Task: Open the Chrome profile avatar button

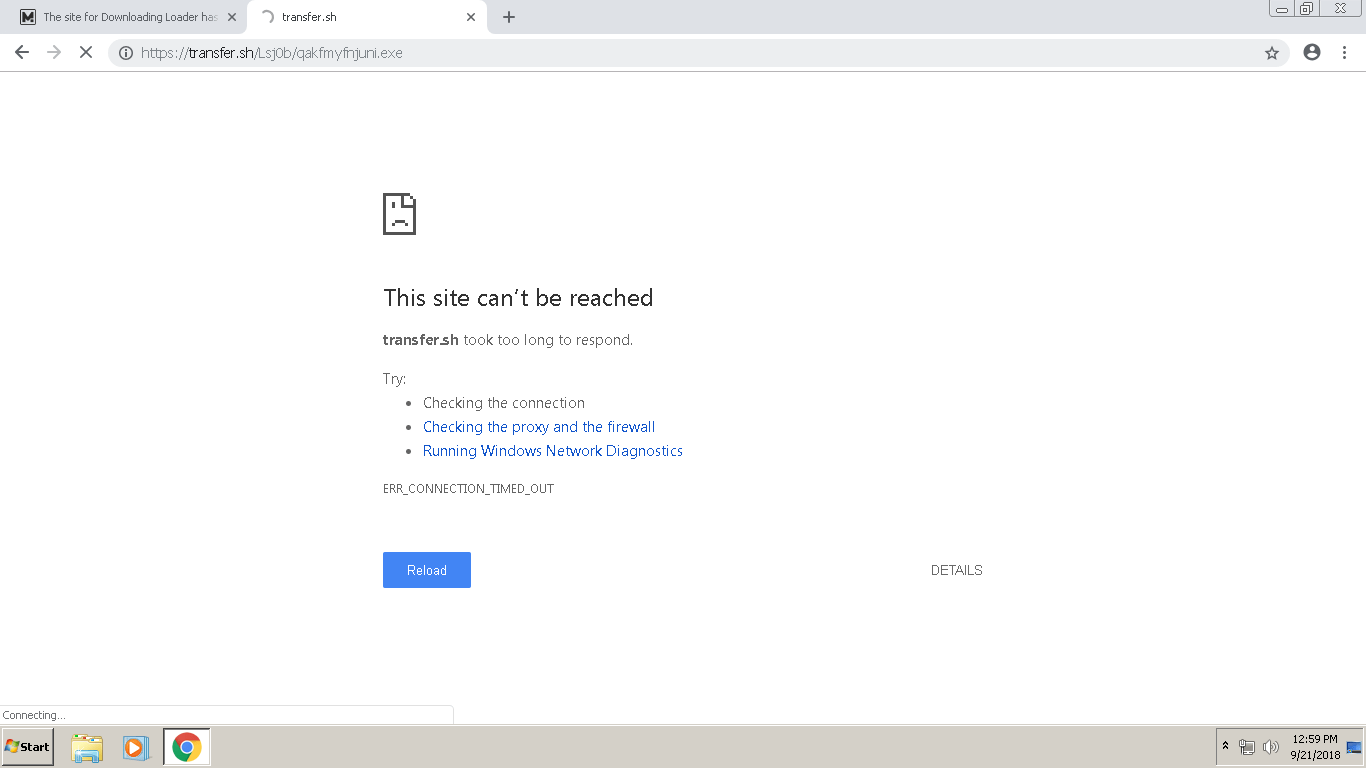Action: click(1312, 53)
